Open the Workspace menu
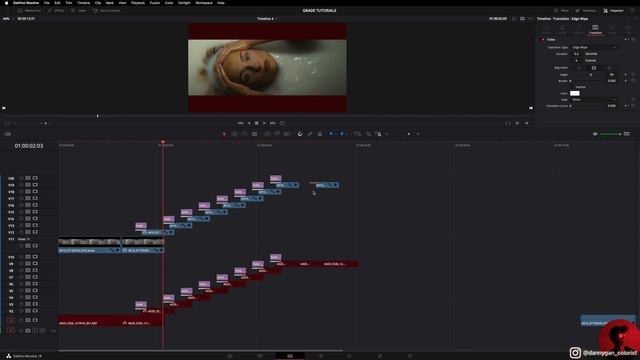This screenshot has width=640, height=360. [204, 3]
